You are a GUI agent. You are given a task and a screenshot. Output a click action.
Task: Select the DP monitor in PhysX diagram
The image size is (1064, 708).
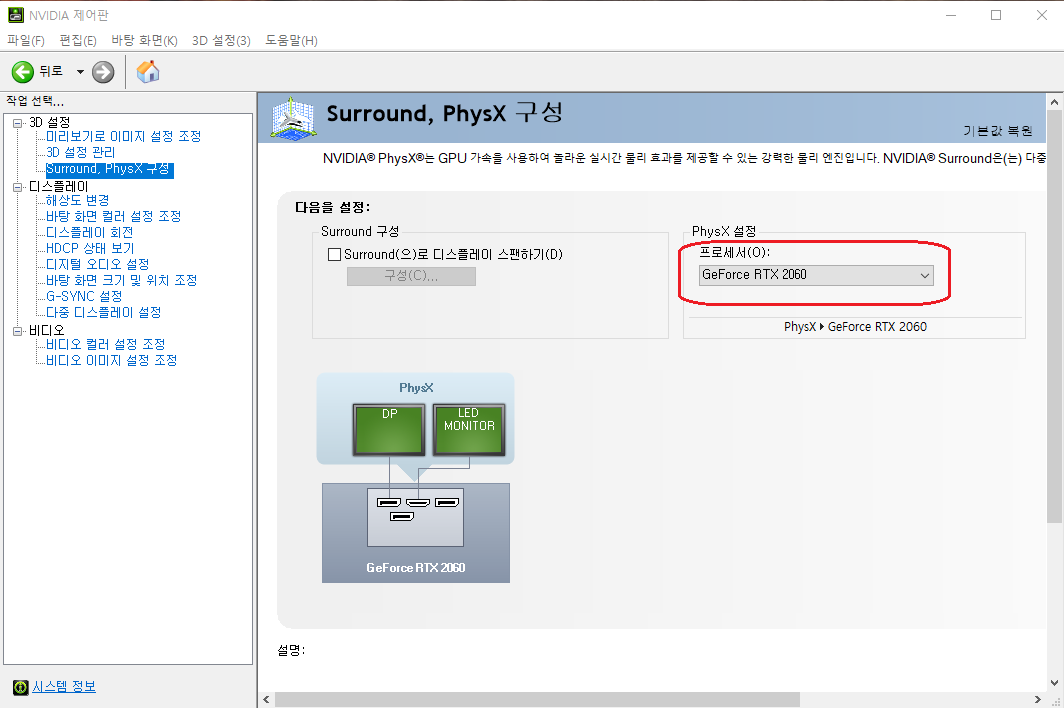click(x=389, y=430)
